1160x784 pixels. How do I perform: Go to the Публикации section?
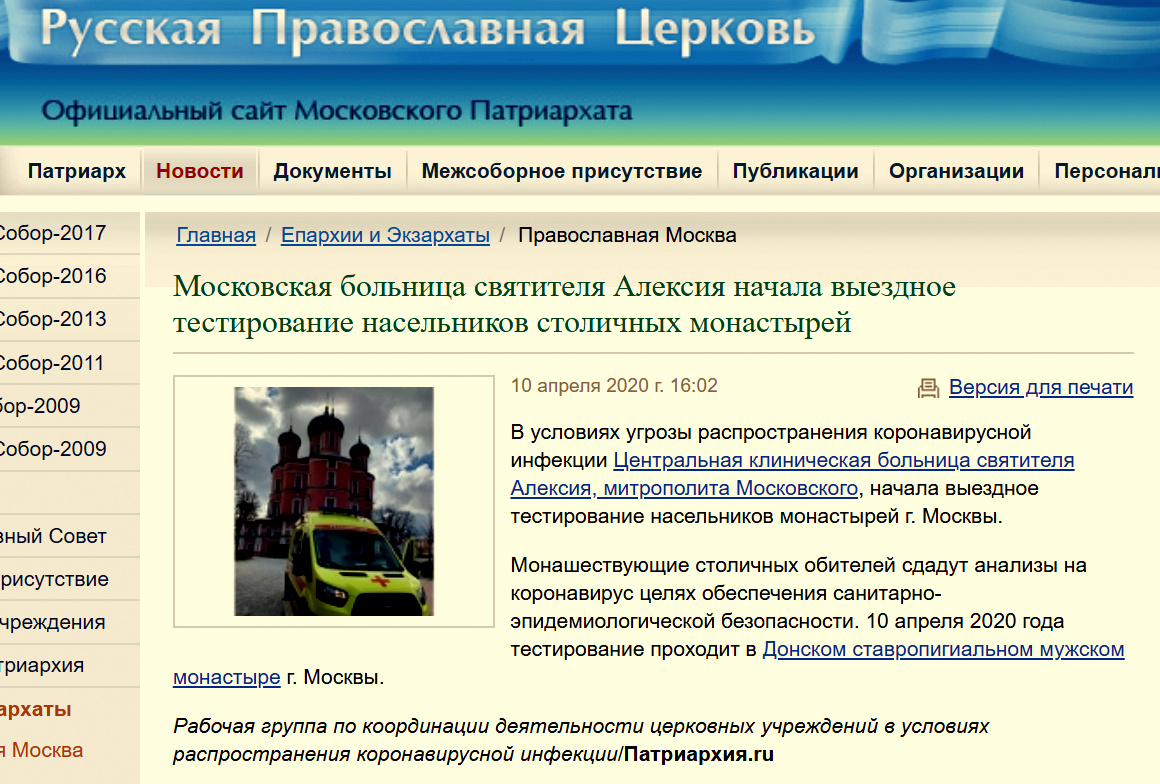[795, 171]
